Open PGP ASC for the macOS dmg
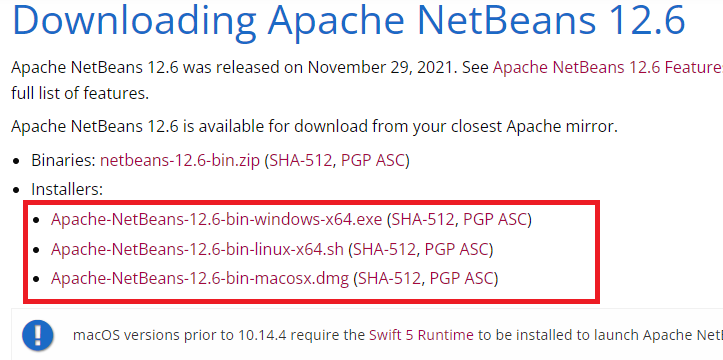723x360 pixels. coord(462,278)
